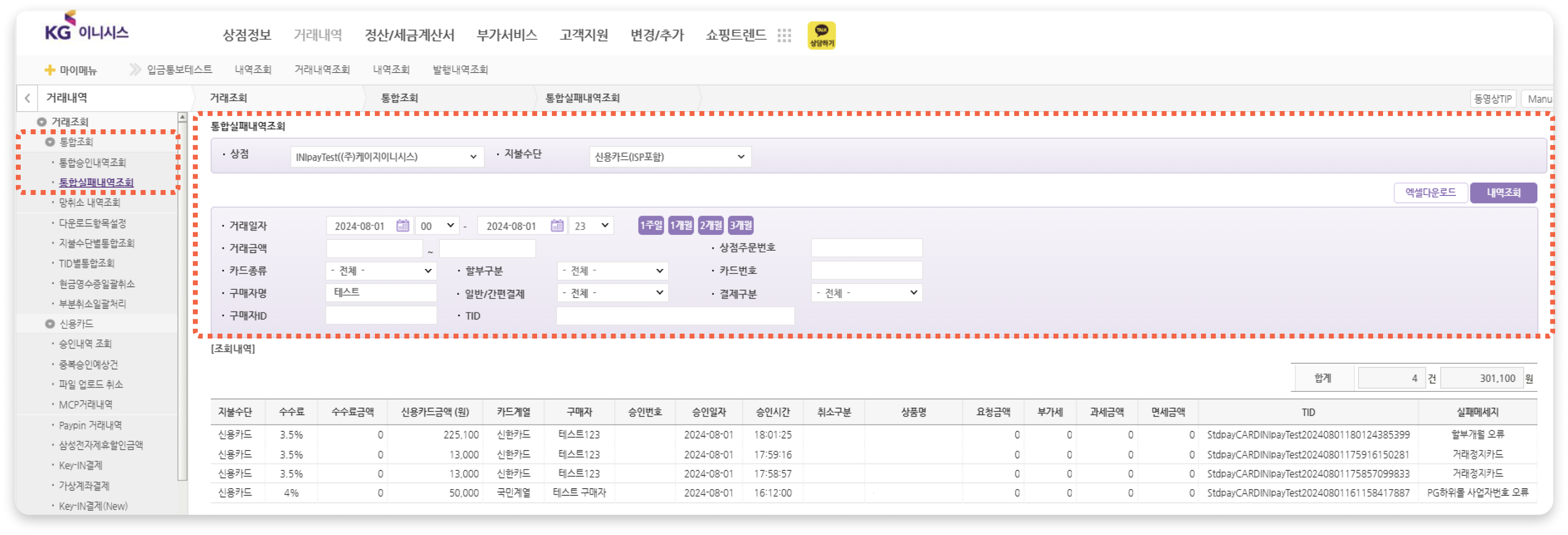This screenshot has width=1568, height=535.
Task: Open the 고객지원 menu
Action: click(x=583, y=36)
